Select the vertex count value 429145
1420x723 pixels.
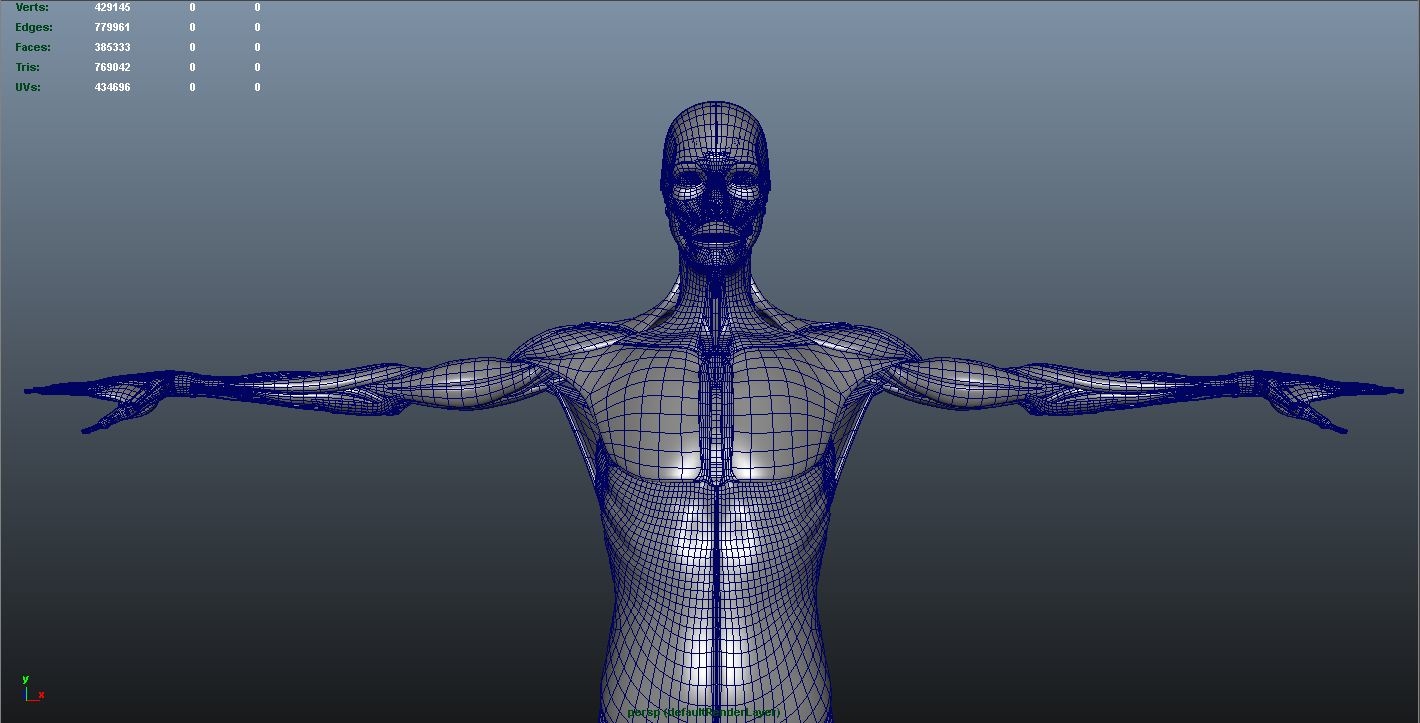coord(114,7)
